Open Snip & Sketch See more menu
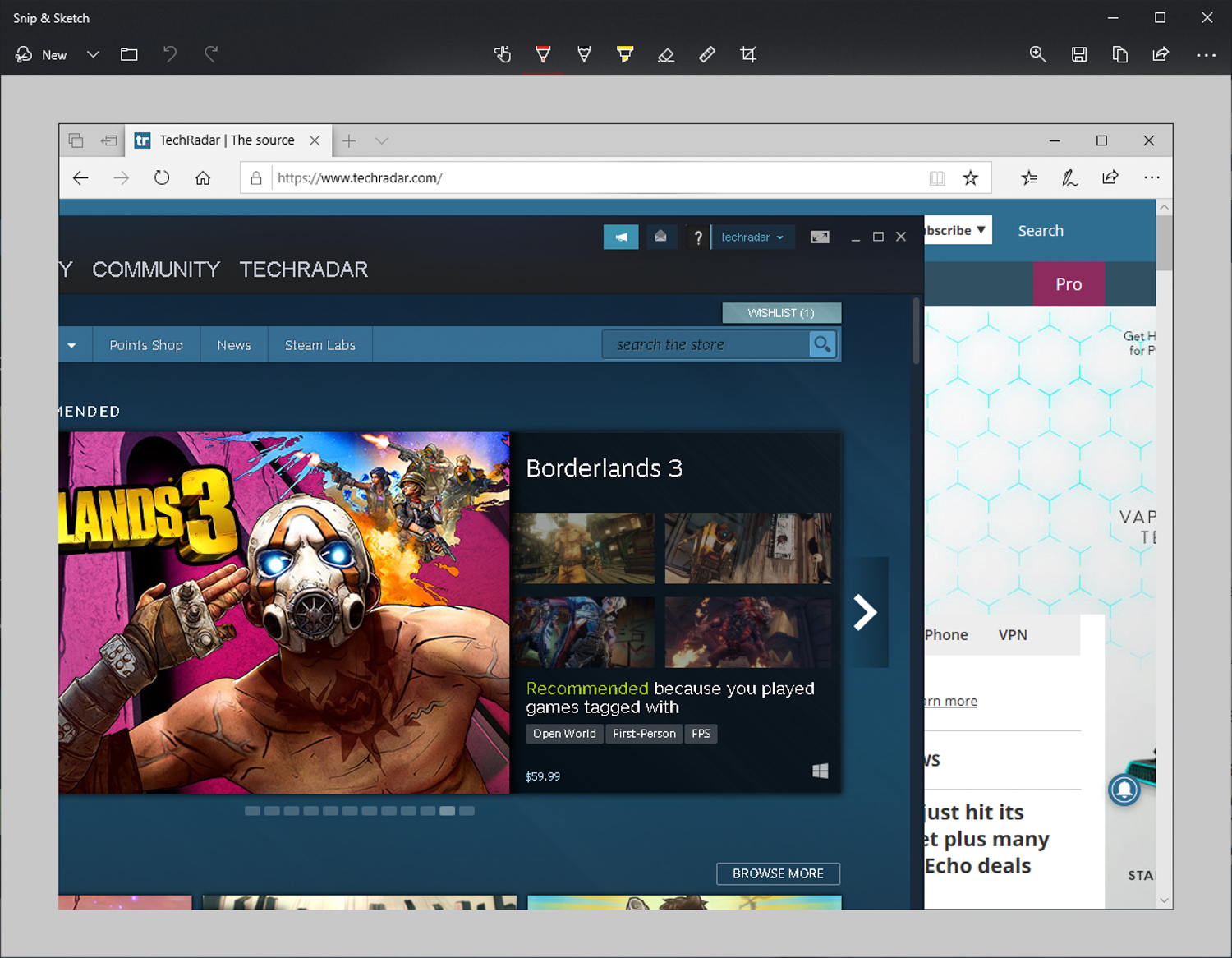Screen dimensions: 1232x958 [x=1206, y=55]
